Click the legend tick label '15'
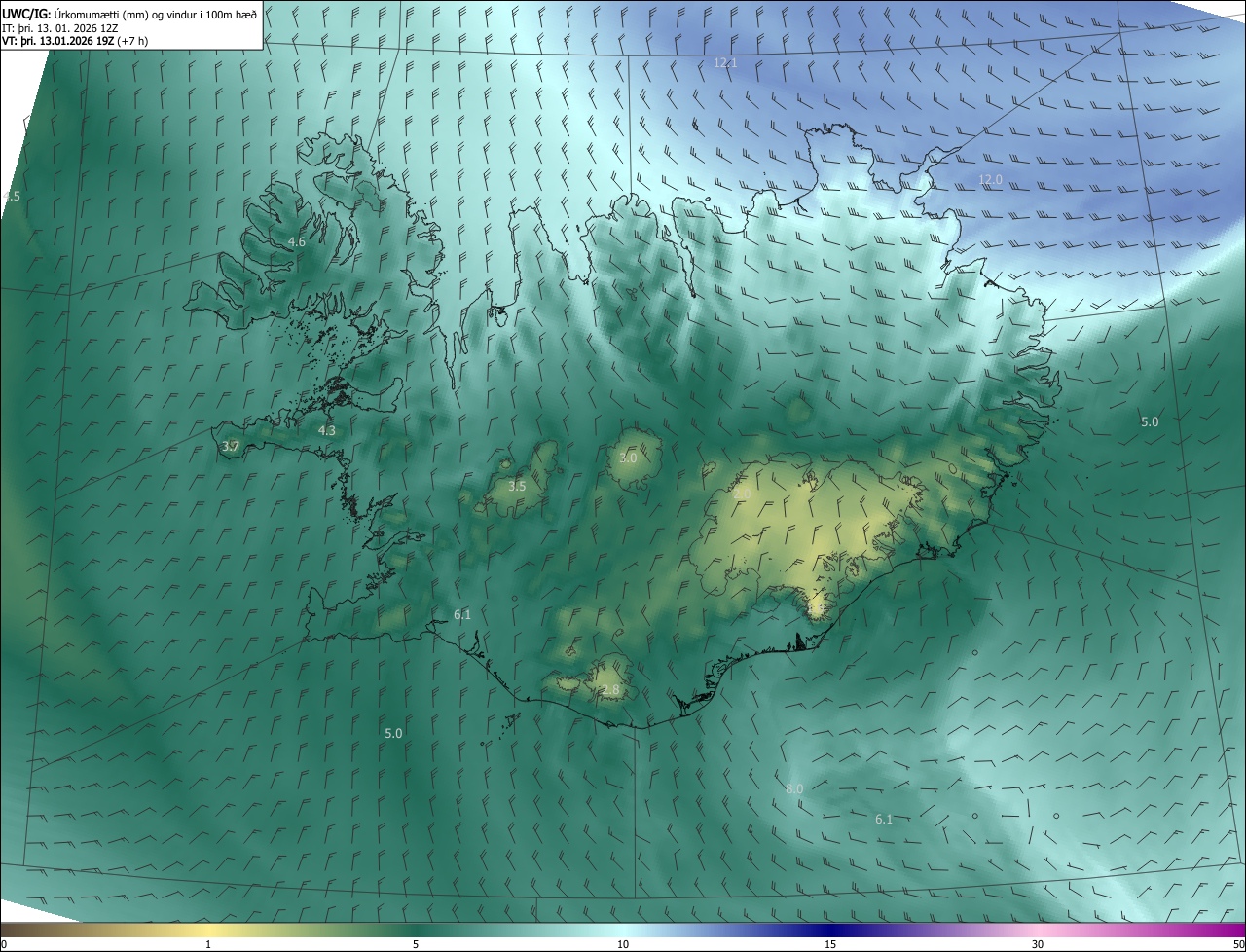This screenshot has height=952, width=1246. coord(830,944)
